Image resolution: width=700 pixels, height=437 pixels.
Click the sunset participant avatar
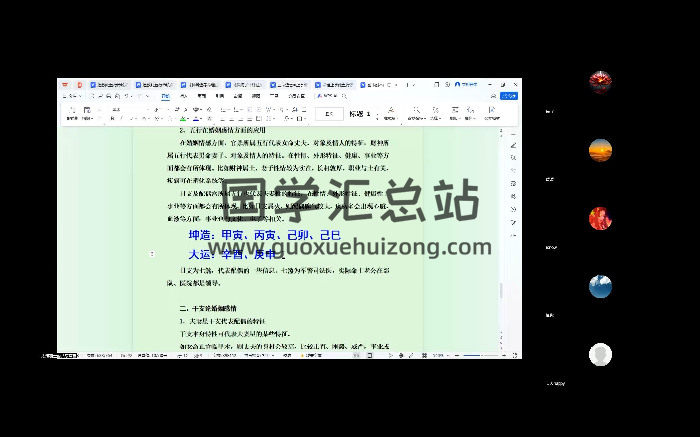coord(600,150)
